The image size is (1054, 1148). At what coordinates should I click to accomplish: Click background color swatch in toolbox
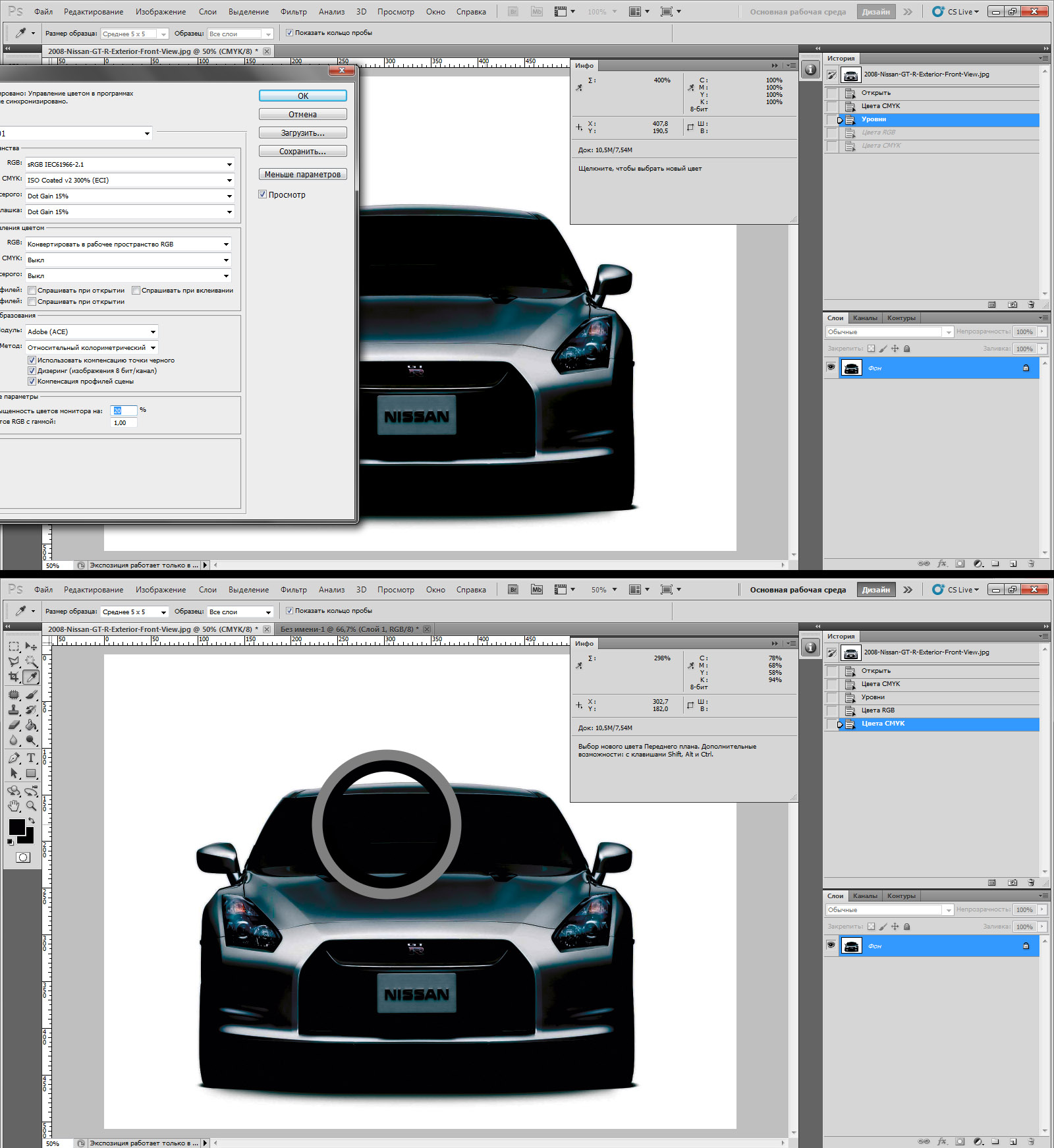28,838
